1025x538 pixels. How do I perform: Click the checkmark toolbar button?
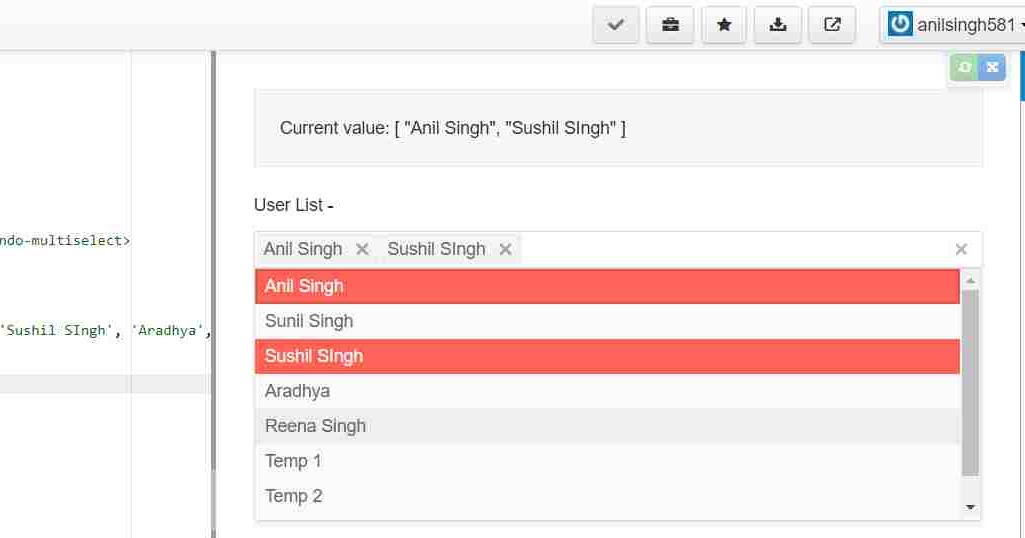point(615,25)
